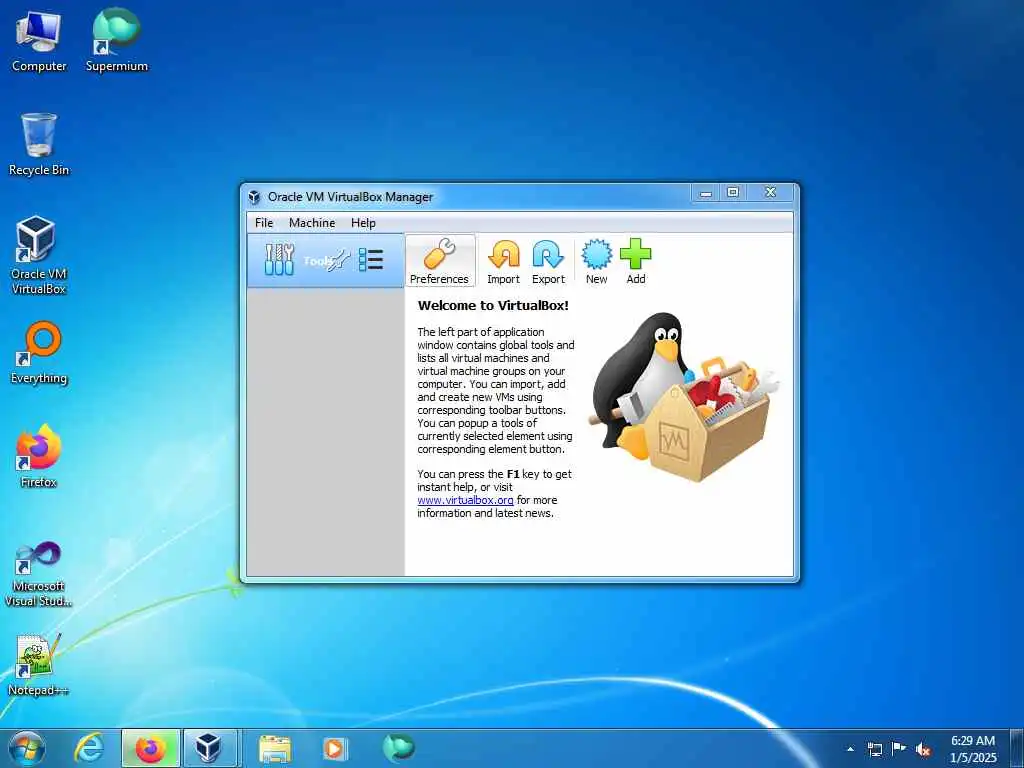Click the network tray icon
The image size is (1024, 768).
(x=874, y=749)
